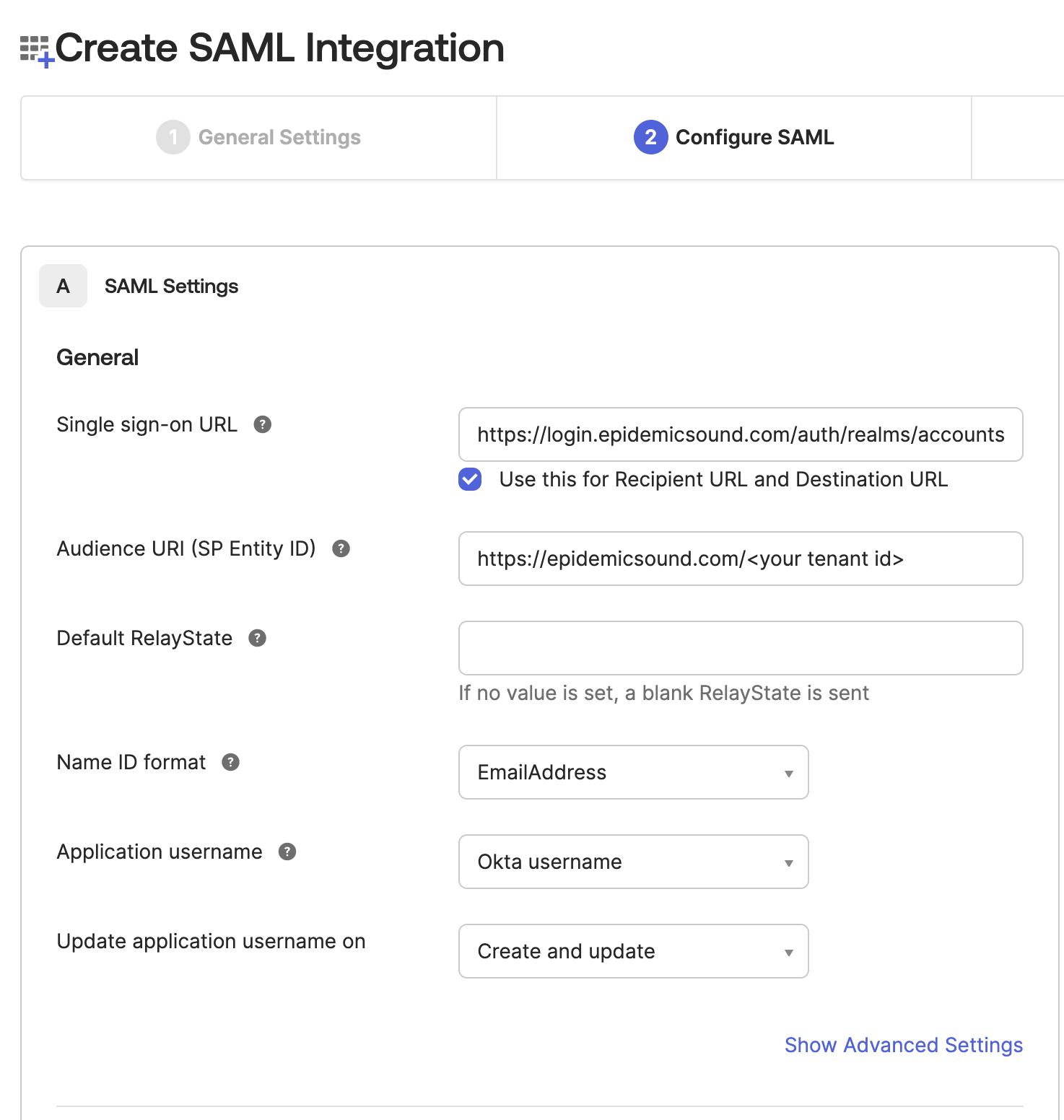Click the step 2 number badge
The height and width of the screenshot is (1120, 1064).
pos(651,137)
